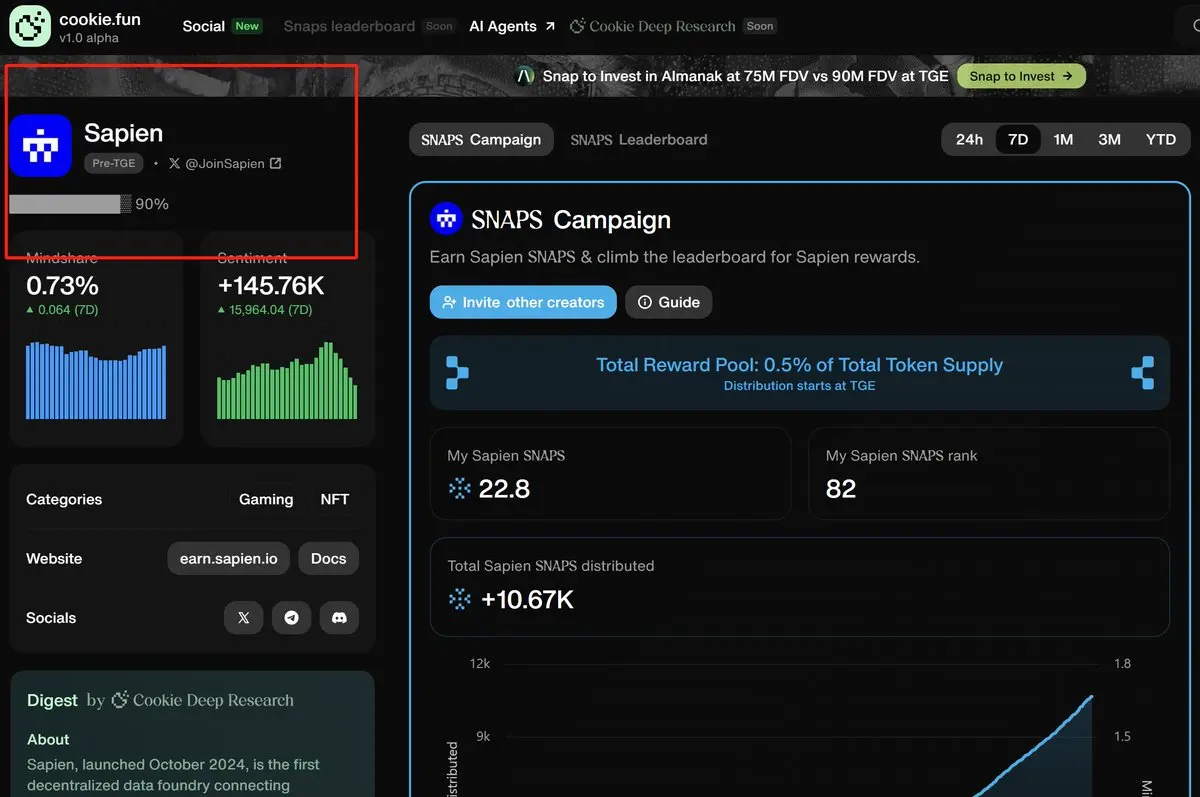Click the snaps icon next to +10.67K
This screenshot has height=797, width=1200.
[x=460, y=599]
